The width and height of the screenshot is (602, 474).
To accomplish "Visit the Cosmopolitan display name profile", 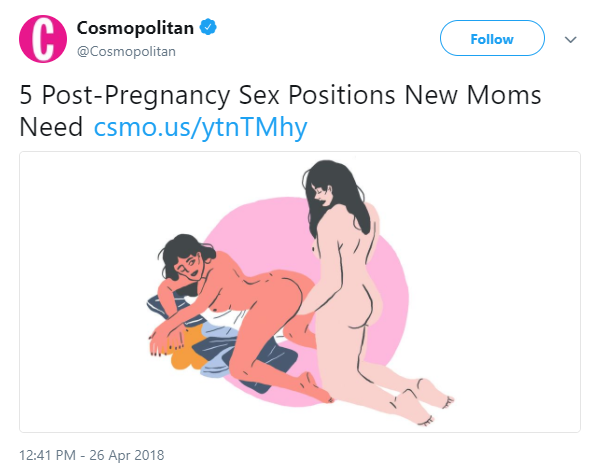I will coord(135,28).
